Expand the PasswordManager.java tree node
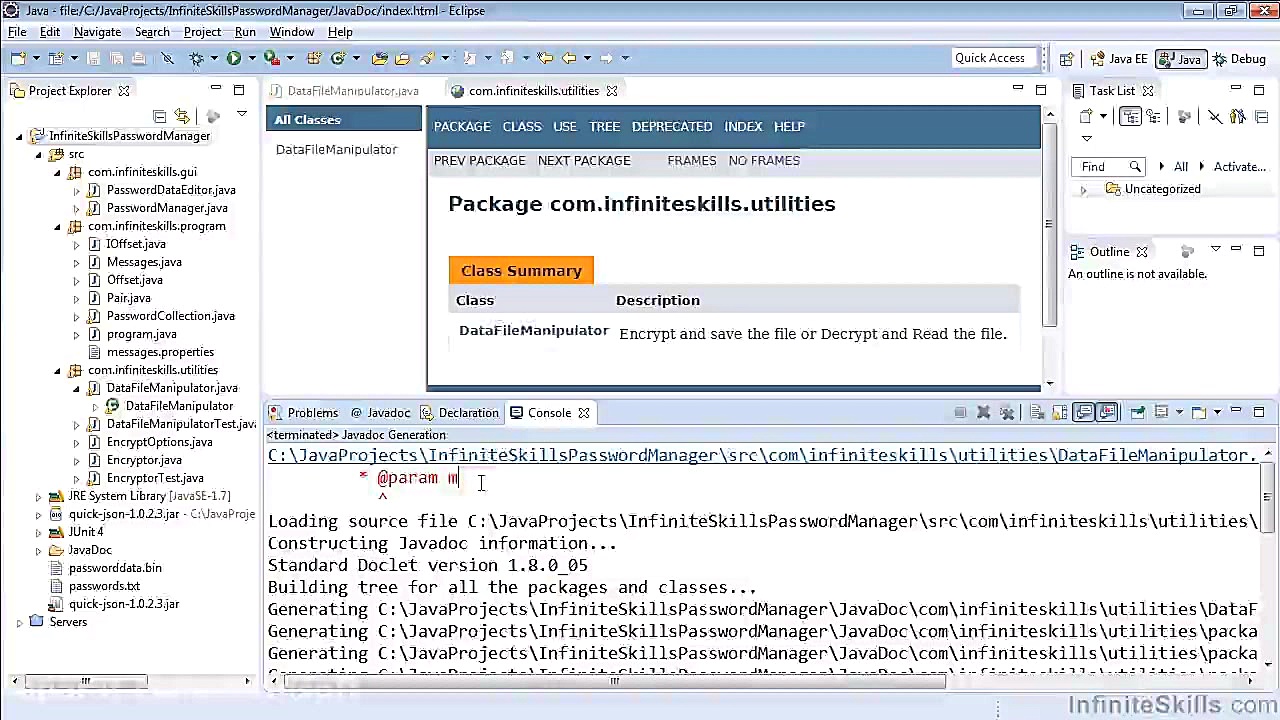The image size is (1280, 720). (x=77, y=208)
